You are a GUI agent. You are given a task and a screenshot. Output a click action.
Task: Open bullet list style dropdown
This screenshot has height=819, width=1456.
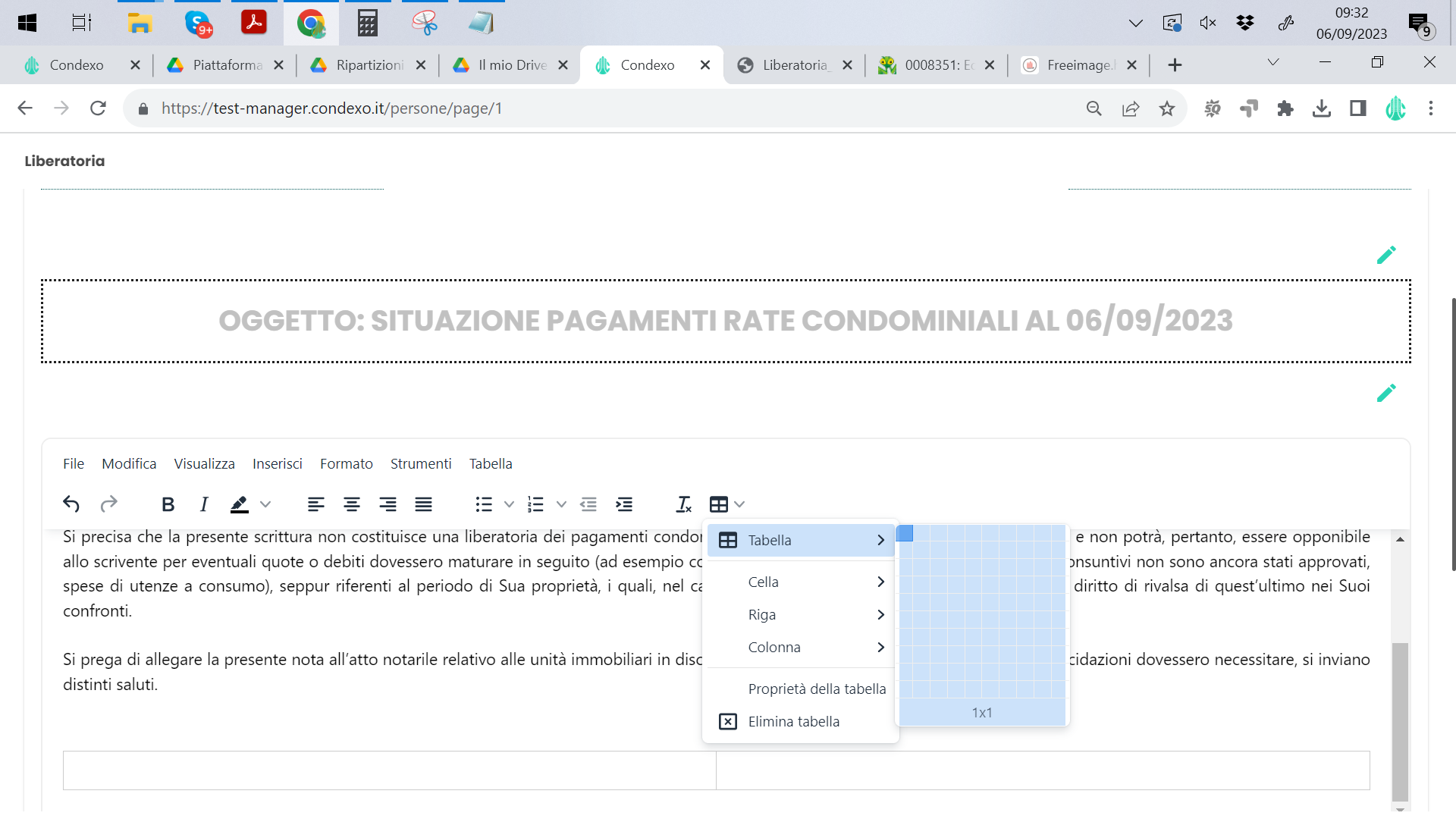509,504
